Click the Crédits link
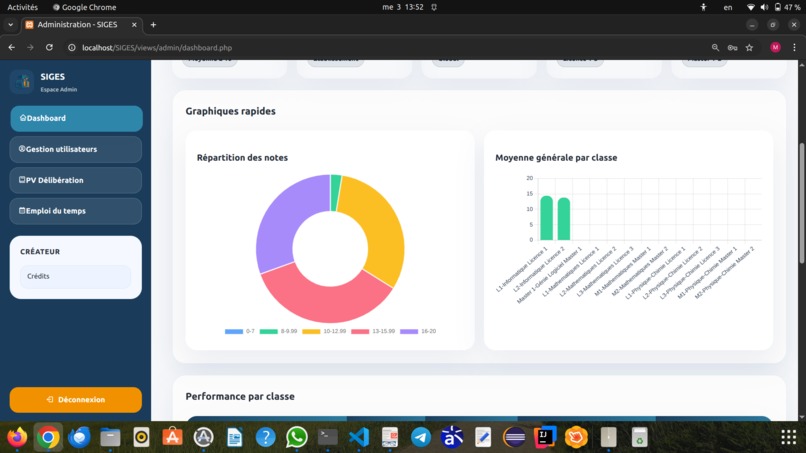The height and width of the screenshot is (453, 806). tap(76, 276)
